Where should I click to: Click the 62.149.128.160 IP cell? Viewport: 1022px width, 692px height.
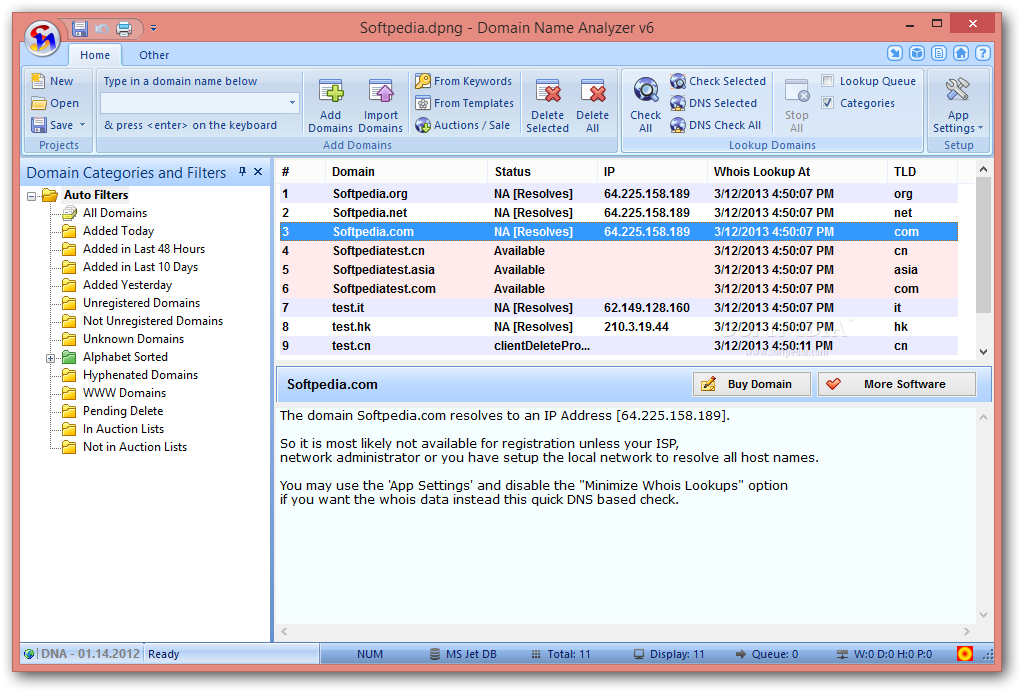click(x=647, y=308)
